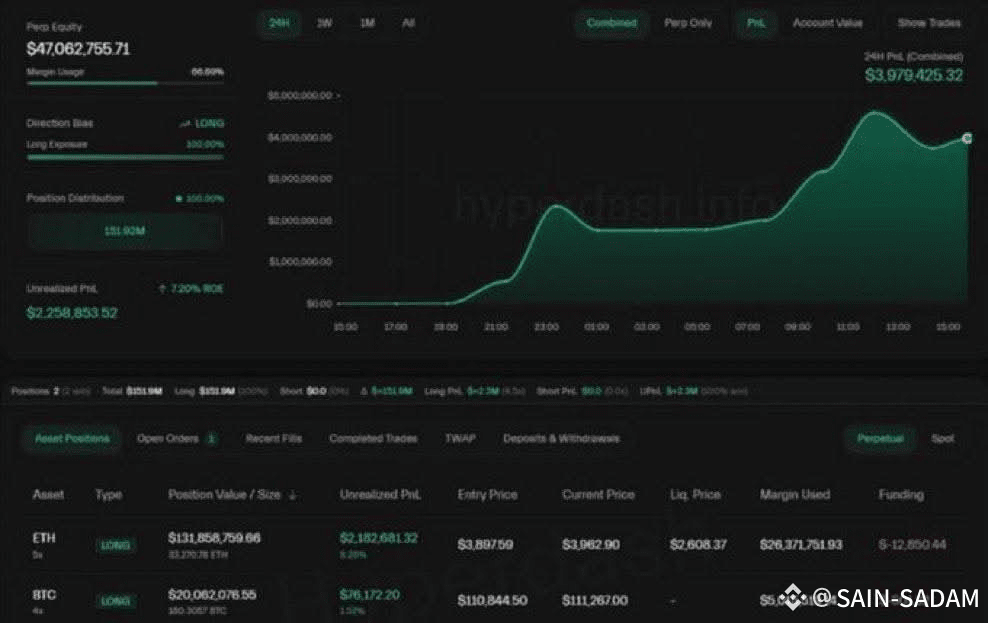Open Deposits & Withdrawals tab
Image resolution: width=988 pixels, height=623 pixels.
coord(561,438)
